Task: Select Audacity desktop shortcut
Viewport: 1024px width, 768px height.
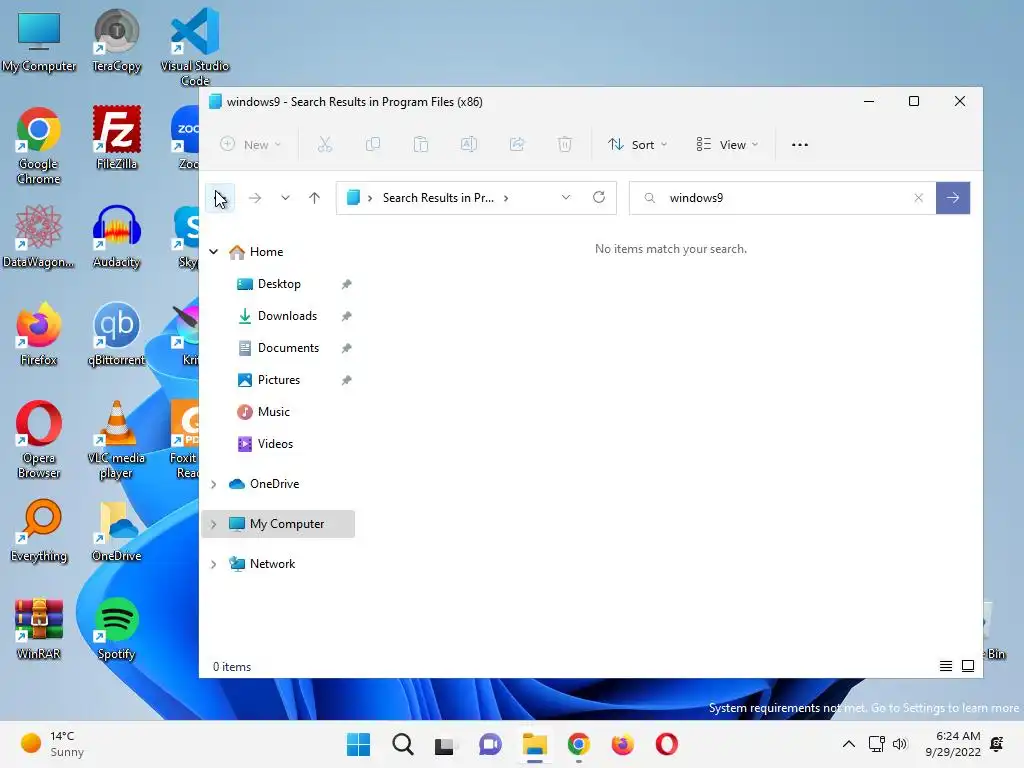Action: click(x=116, y=236)
